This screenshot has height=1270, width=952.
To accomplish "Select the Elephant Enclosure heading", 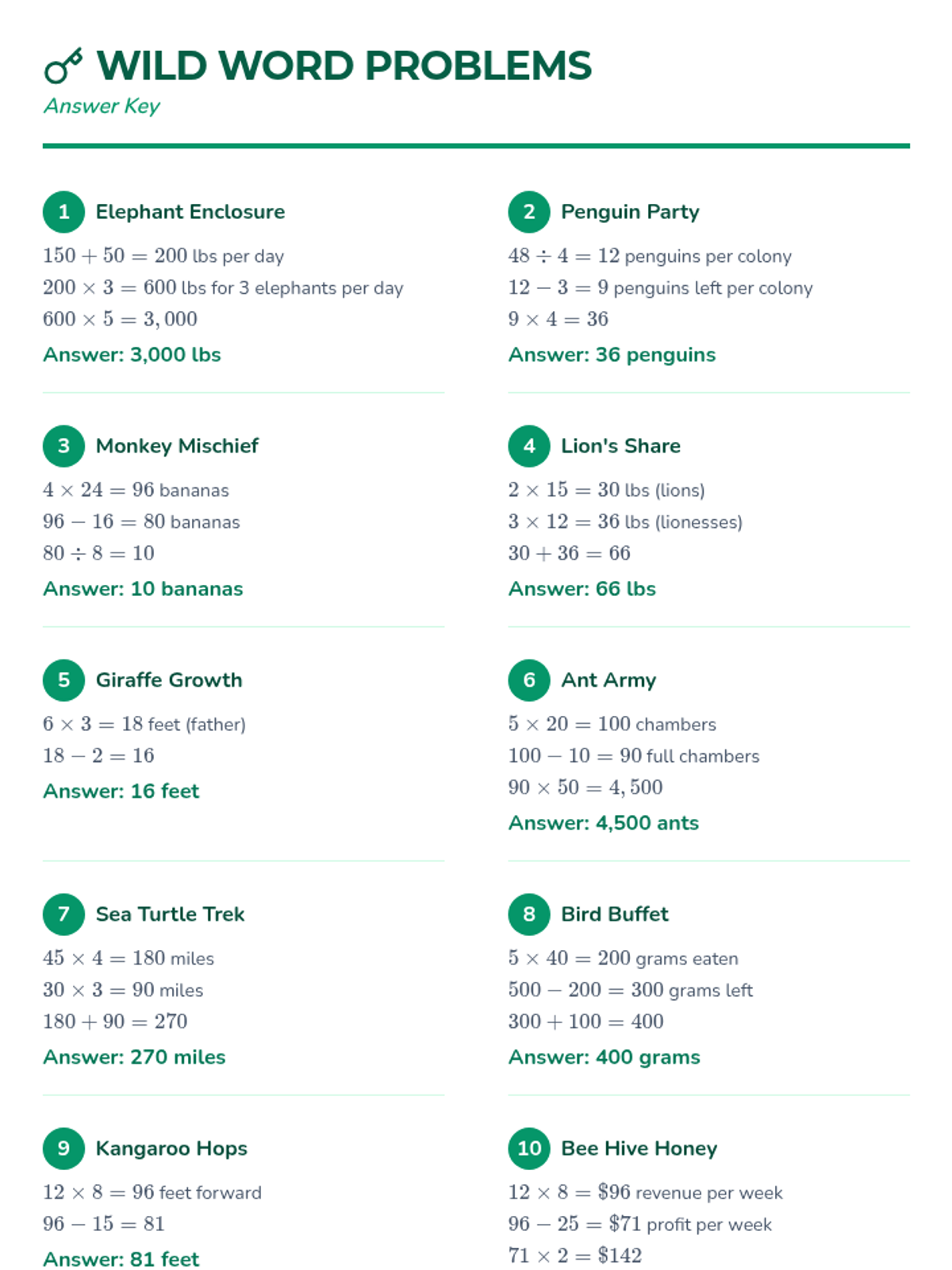I will 190,212.
